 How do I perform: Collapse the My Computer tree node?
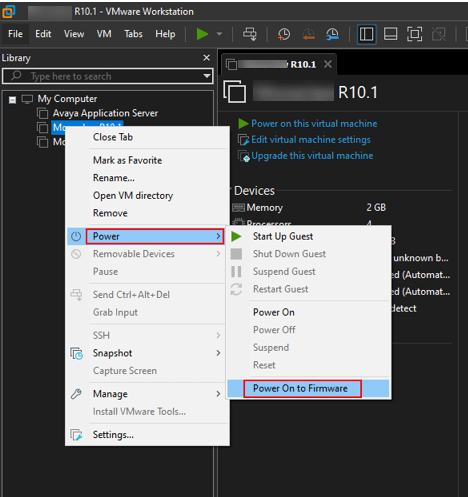12,100
